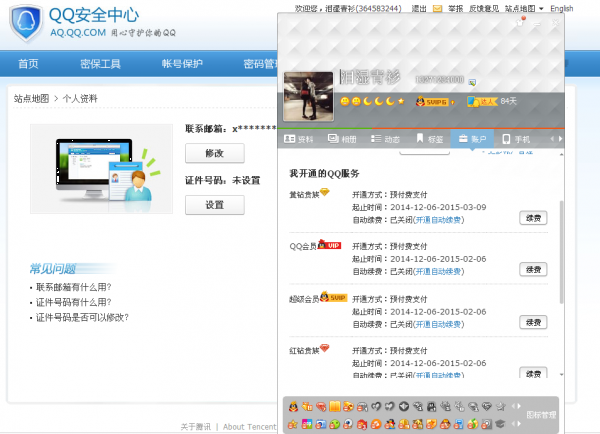Click the pink and green grid icon
Viewport: 600px width, 434px height.
pyautogui.click(x=307, y=424)
